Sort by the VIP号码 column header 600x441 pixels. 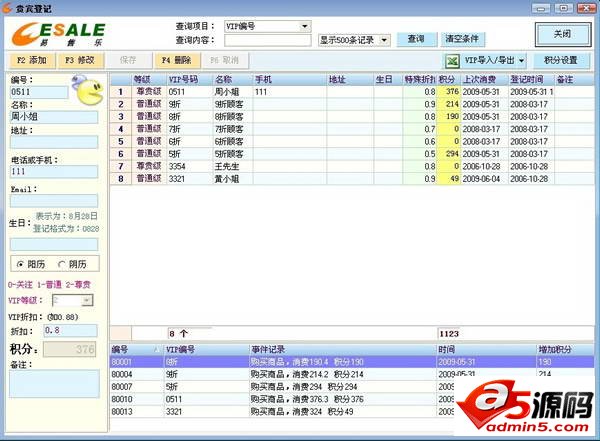pyautogui.click(x=189, y=80)
